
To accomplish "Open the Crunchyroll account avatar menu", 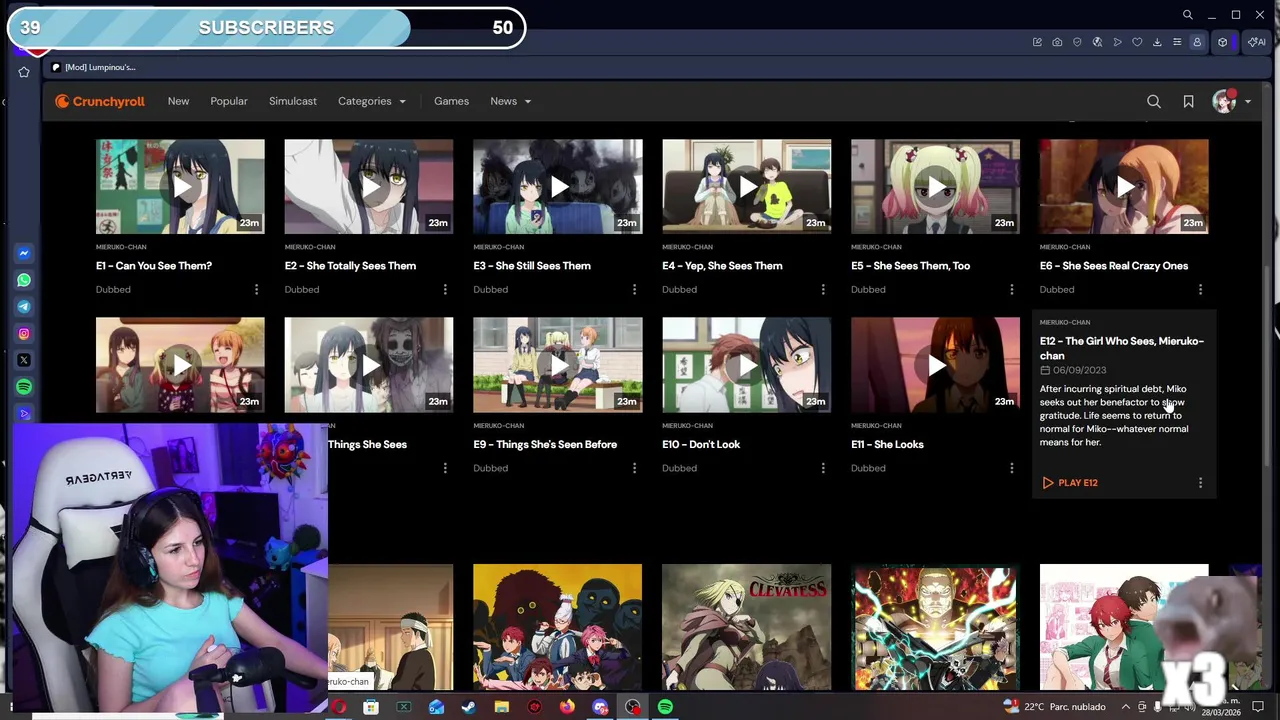I will pyautogui.click(x=1231, y=101).
